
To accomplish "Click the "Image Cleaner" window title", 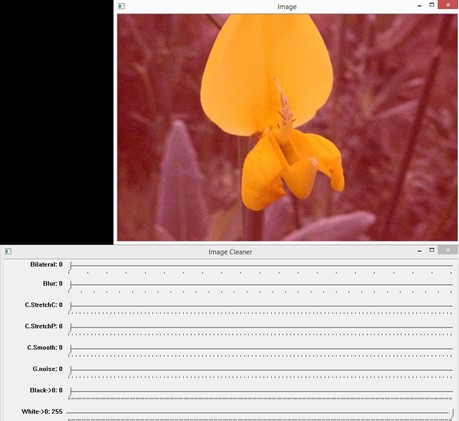I will click(230, 252).
